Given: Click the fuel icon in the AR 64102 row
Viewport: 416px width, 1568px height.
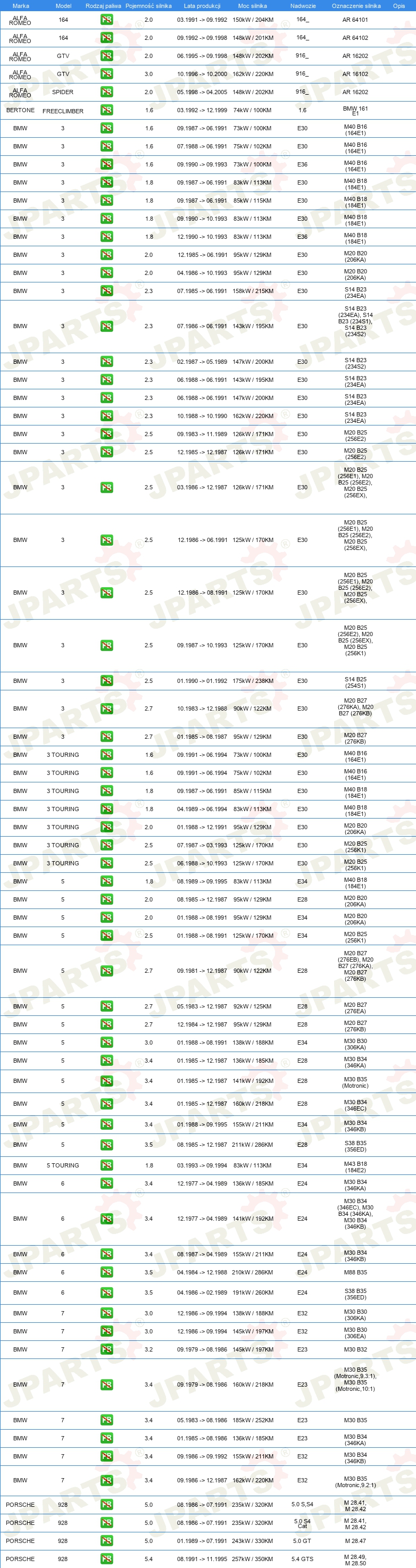Looking at the screenshot, I should pos(106,38).
